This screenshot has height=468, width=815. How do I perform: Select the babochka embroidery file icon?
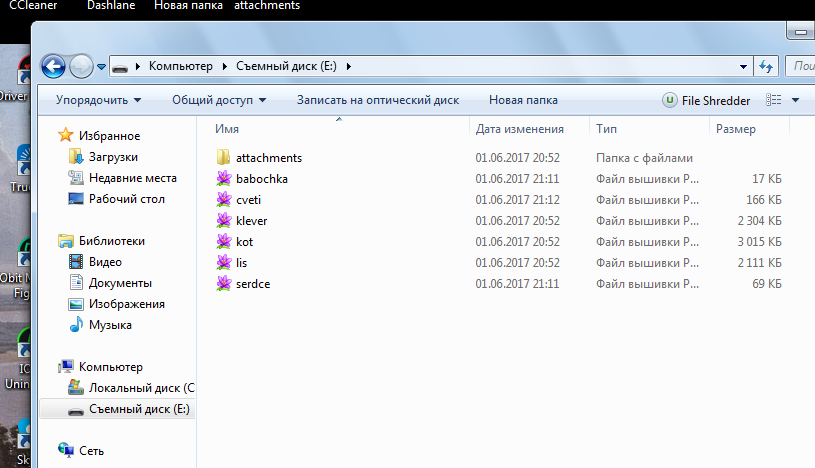224,178
